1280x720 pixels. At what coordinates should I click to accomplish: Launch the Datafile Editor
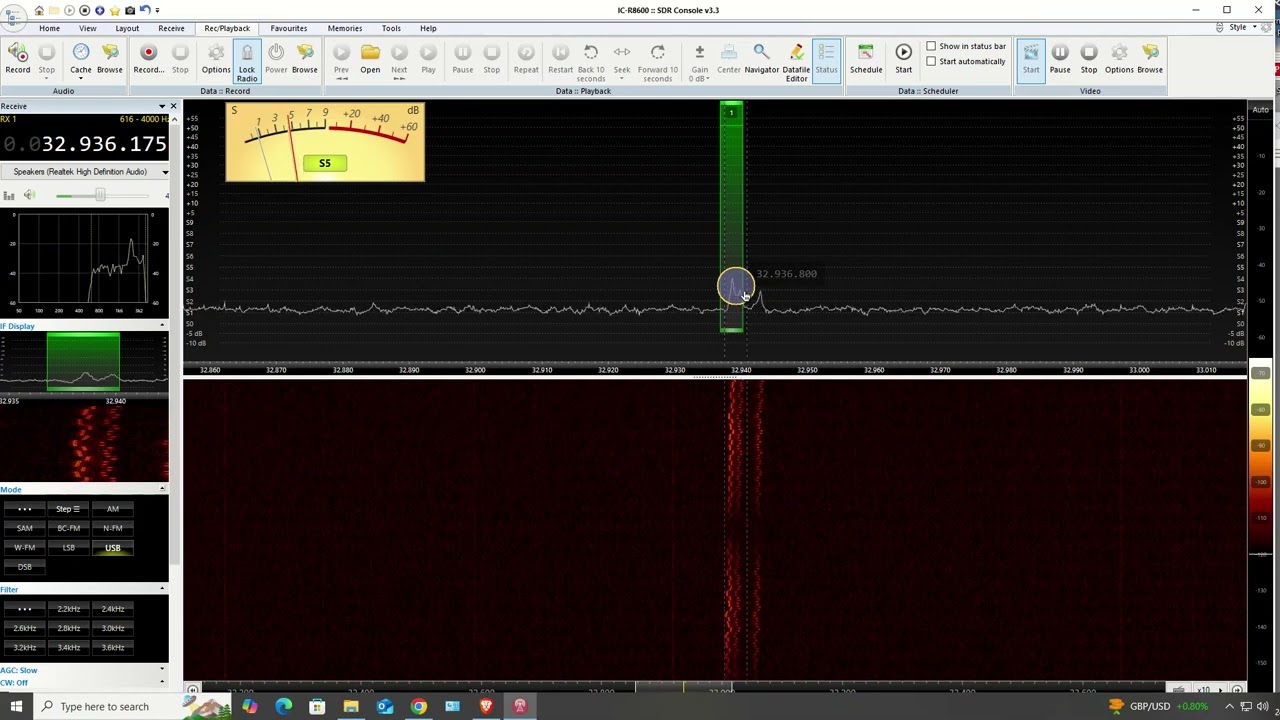coord(796,62)
